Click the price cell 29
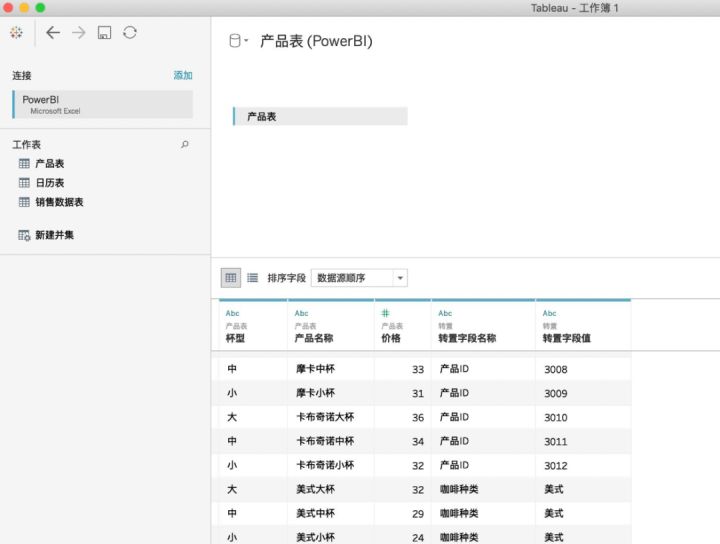Viewport: 720px width, 544px height. pos(403,513)
